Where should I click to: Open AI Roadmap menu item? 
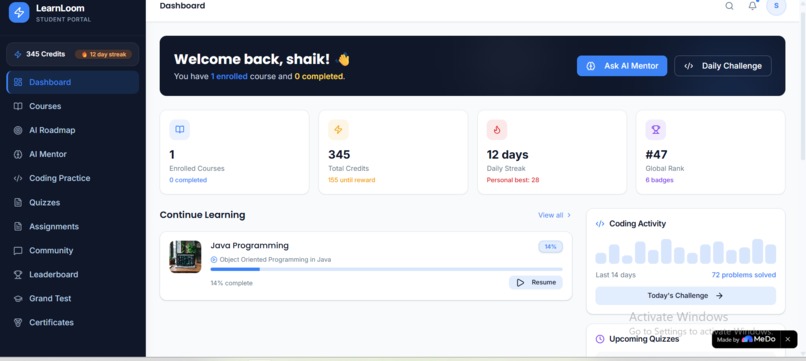click(72, 131)
